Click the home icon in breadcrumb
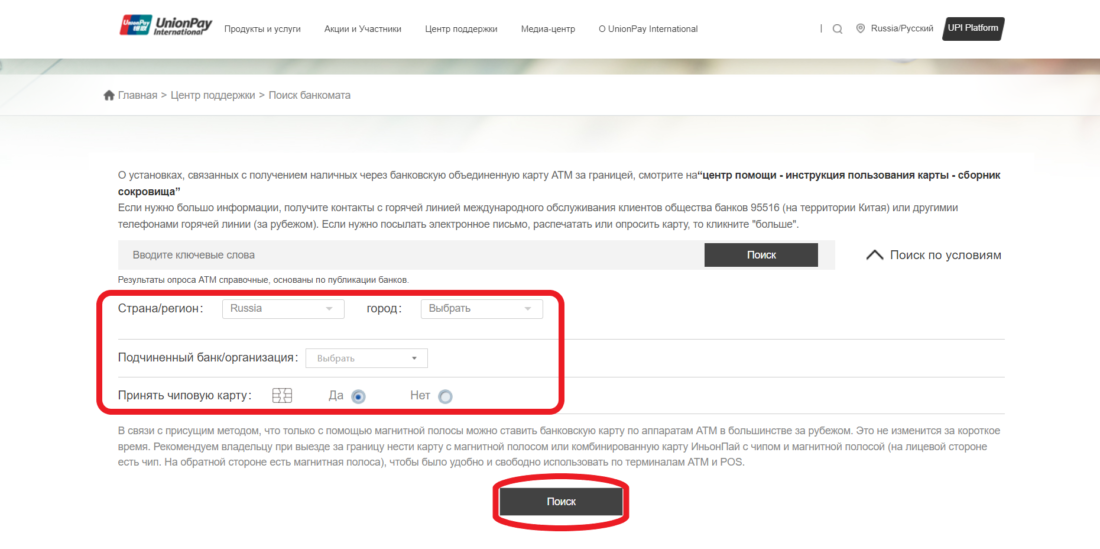This screenshot has width=1100, height=549. (109, 95)
